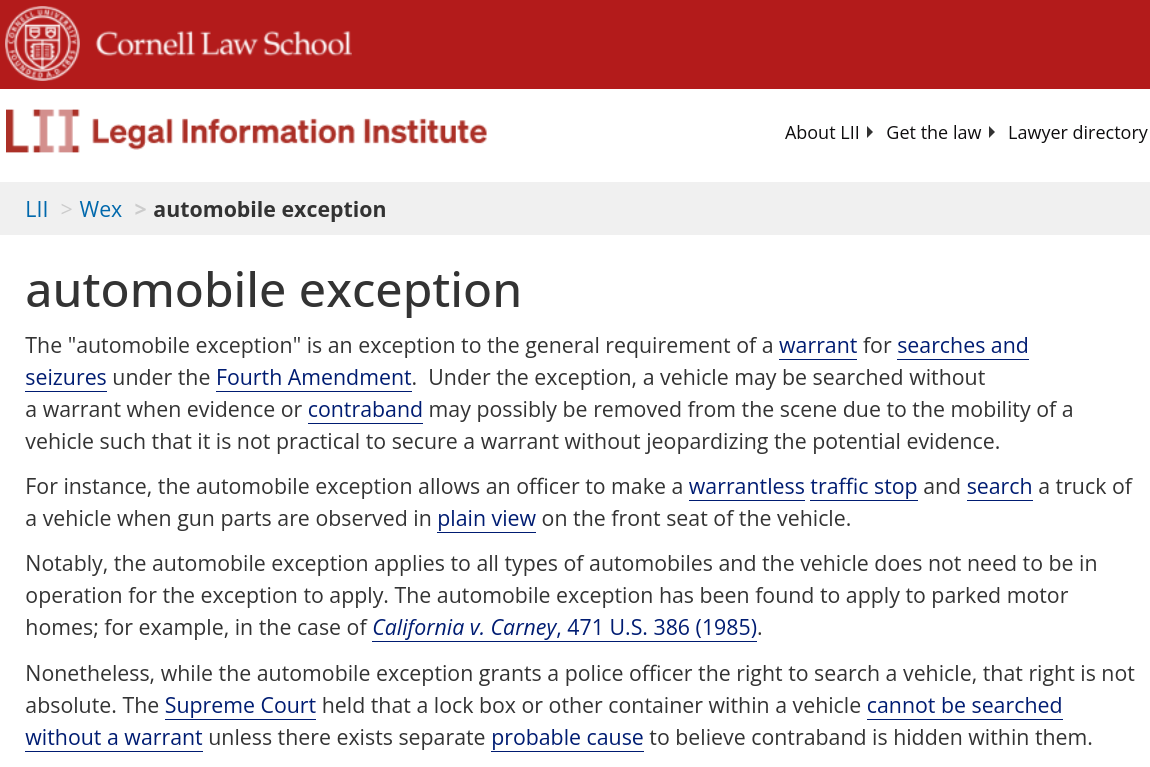Open the searches and seizures link
The width and height of the screenshot is (1150, 767).
[962, 345]
